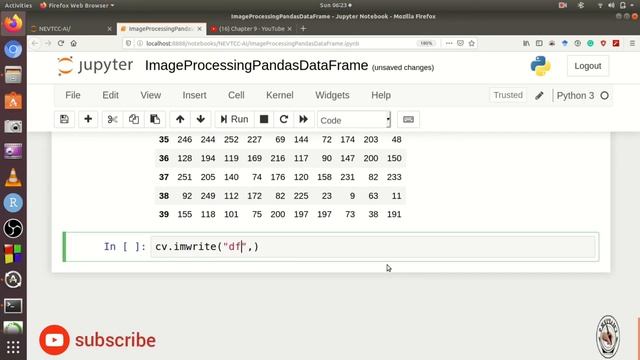Open Terminal from the dock
Image resolution: width=640 pixels, height=360 pixels.
click(x=13, y=306)
